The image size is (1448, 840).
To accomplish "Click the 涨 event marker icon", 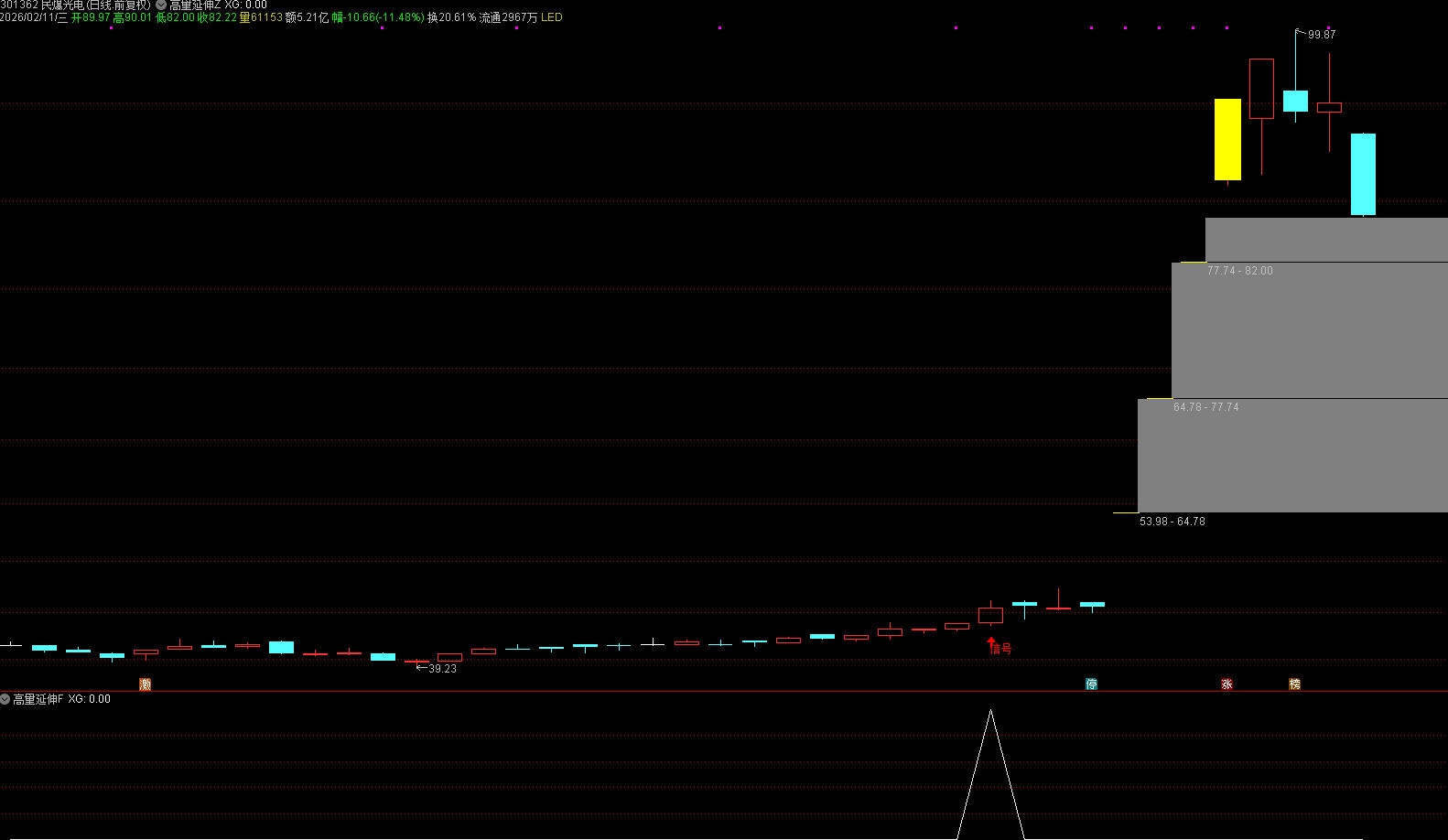I will 1226,684.
